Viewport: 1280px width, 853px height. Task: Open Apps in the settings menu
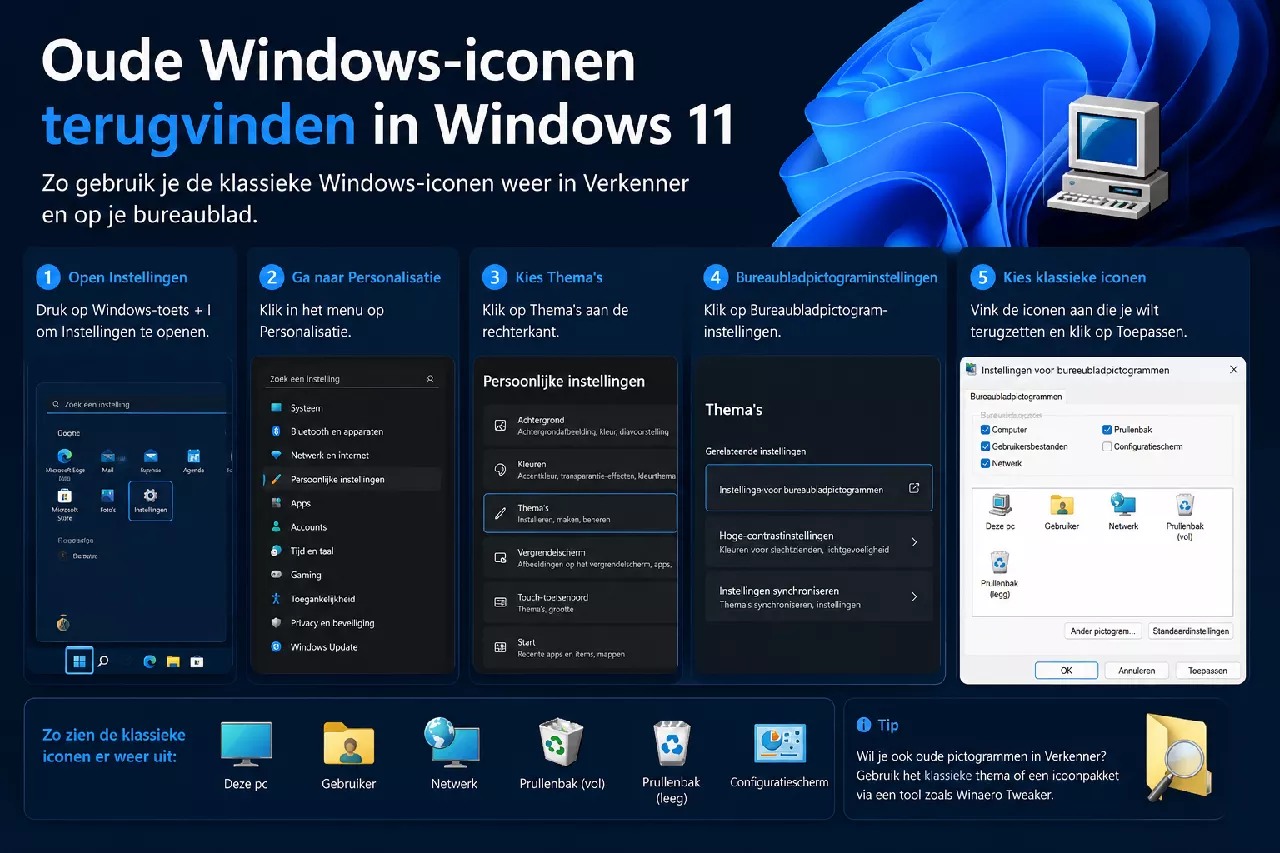tap(352, 503)
